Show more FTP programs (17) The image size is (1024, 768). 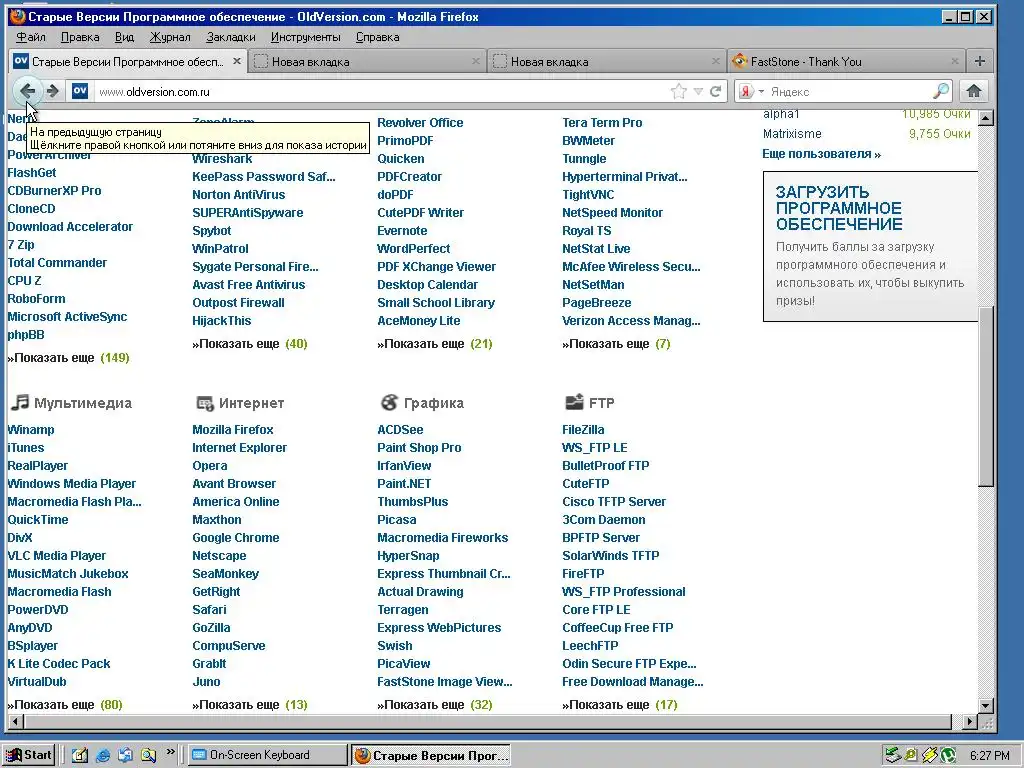coord(620,705)
